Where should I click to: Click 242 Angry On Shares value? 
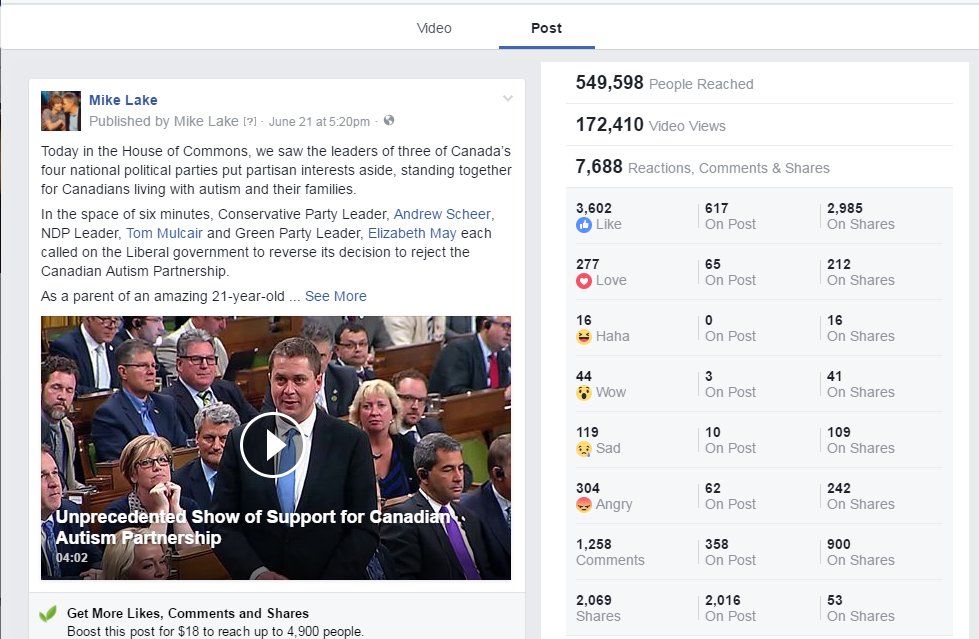coord(839,488)
